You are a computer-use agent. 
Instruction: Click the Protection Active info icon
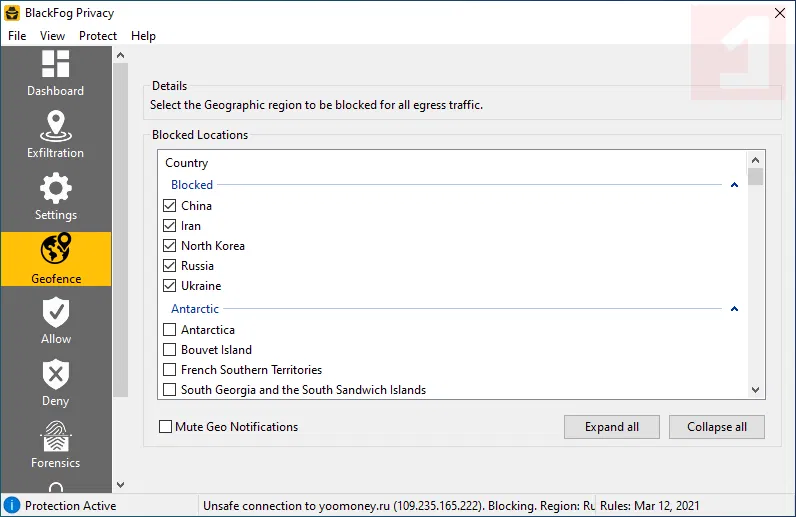tap(12, 506)
